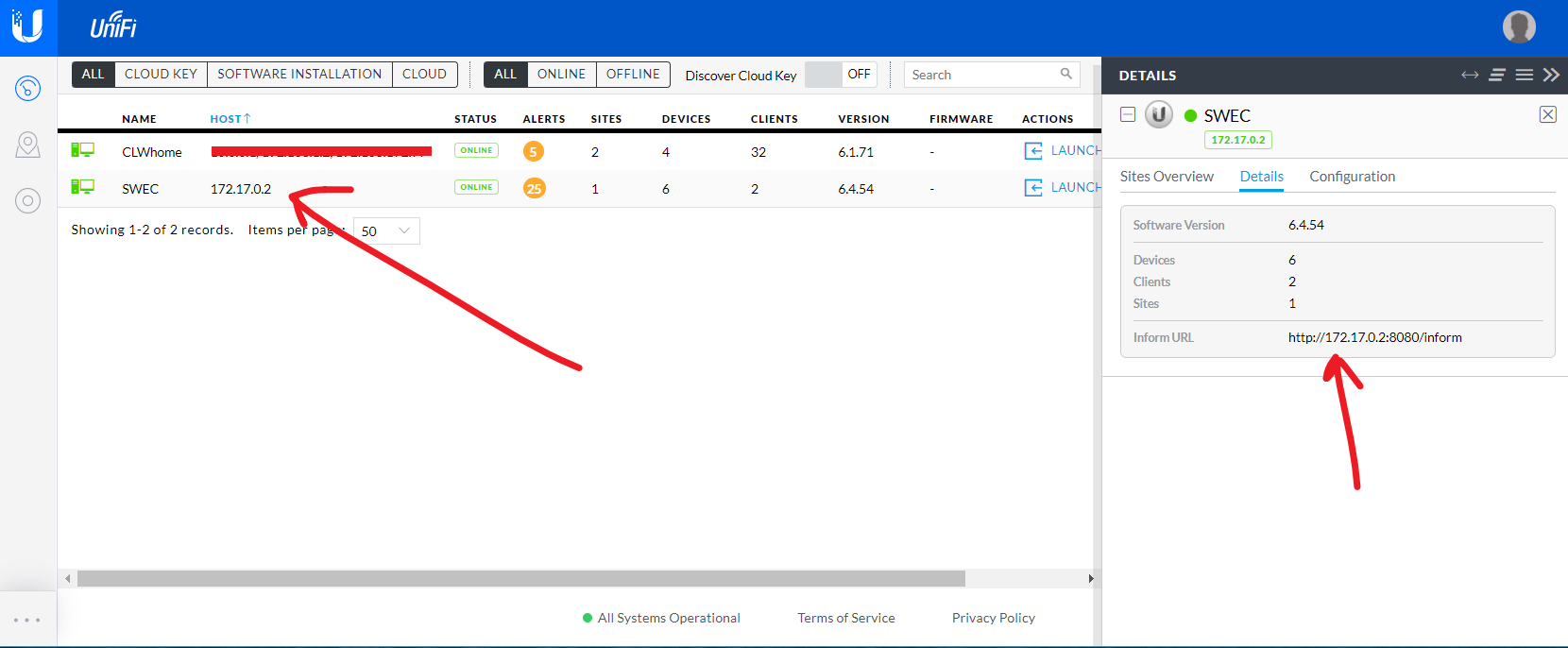The width and height of the screenshot is (1568, 648).
Task: Click the UniFi logo in top-left corner
Action: tap(28, 26)
